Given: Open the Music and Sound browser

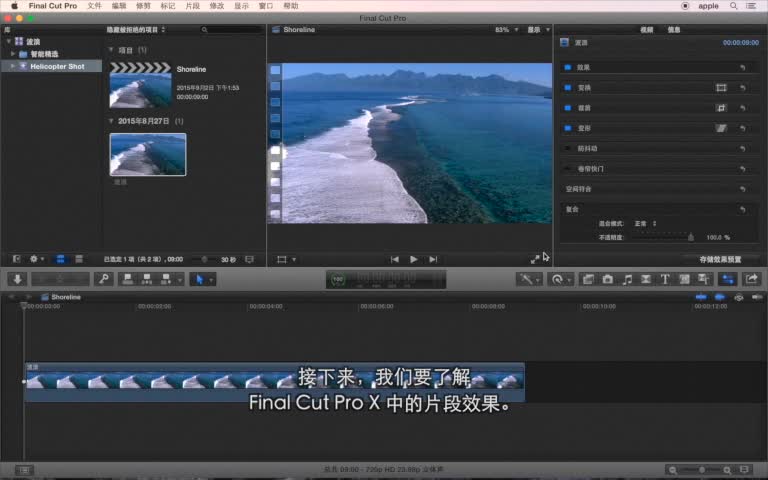Looking at the screenshot, I should pos(627,279).
